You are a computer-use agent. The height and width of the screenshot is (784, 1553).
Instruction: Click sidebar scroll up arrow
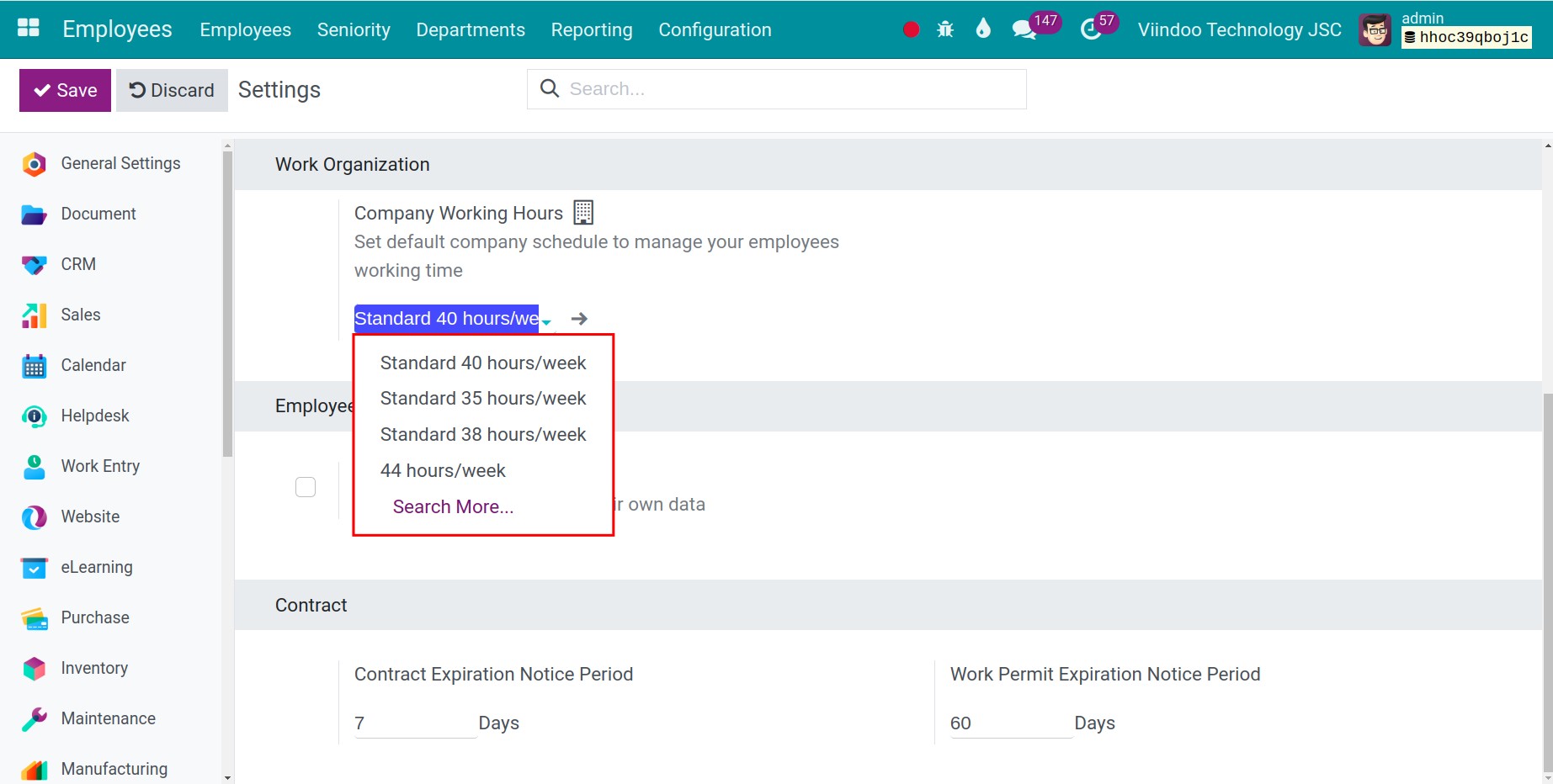227,146
